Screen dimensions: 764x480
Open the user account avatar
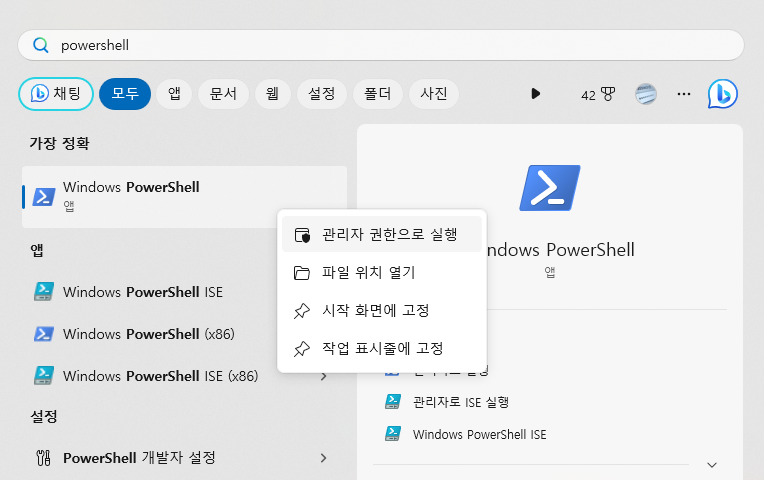point(646,94)
